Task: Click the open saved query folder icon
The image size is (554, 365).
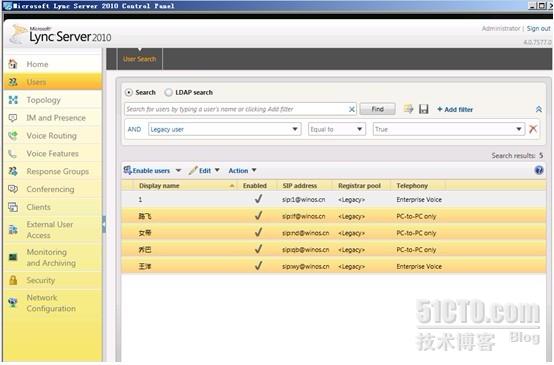Action: 408,109
